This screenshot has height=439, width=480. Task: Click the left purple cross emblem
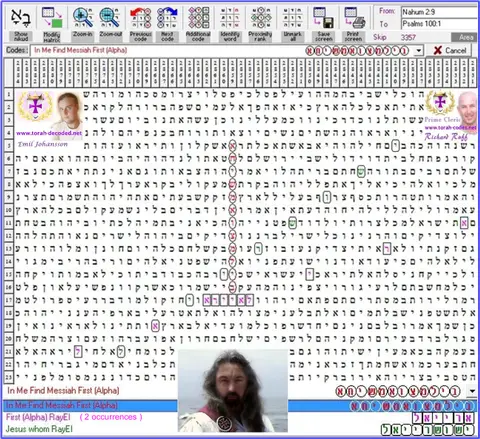pyautogui.click(x=35, y=106)
